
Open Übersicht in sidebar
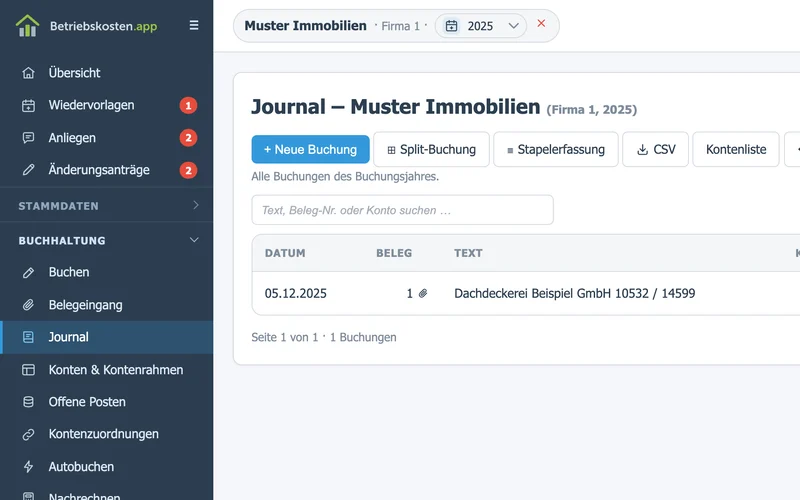tap(107, 73)
